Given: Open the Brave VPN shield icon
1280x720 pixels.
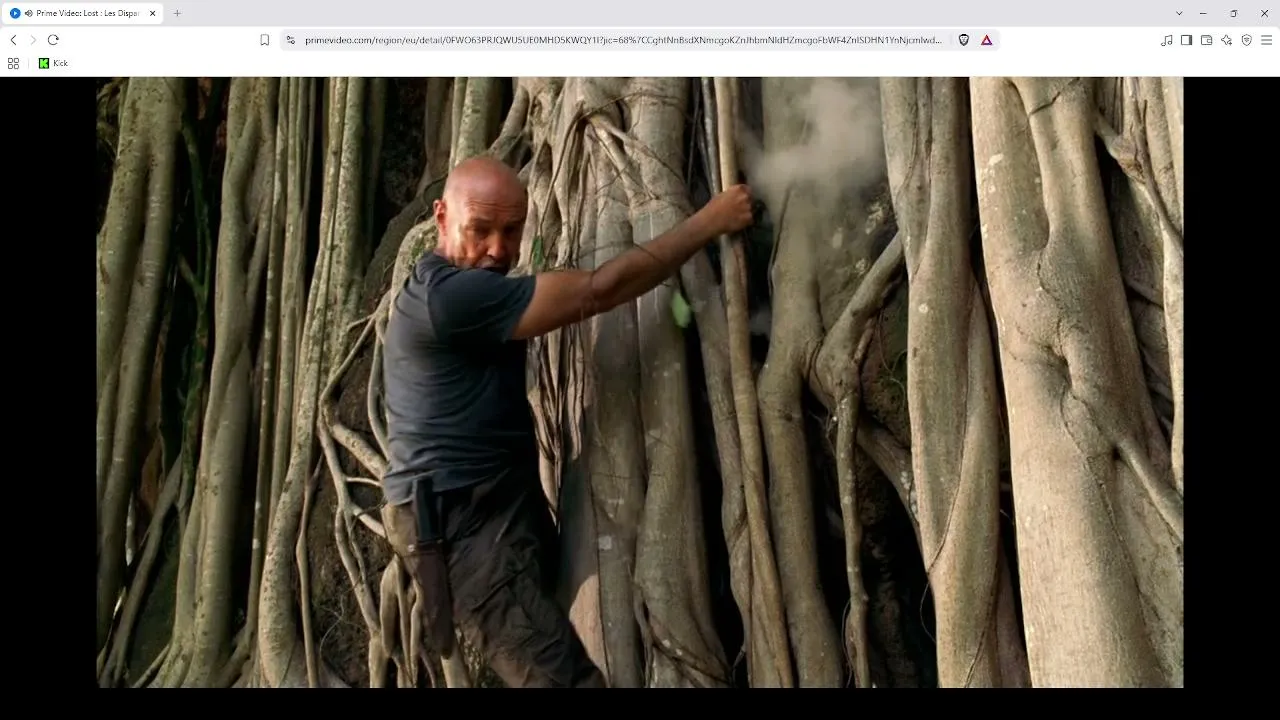Looking at the screenshot, I should point(1247,40).
